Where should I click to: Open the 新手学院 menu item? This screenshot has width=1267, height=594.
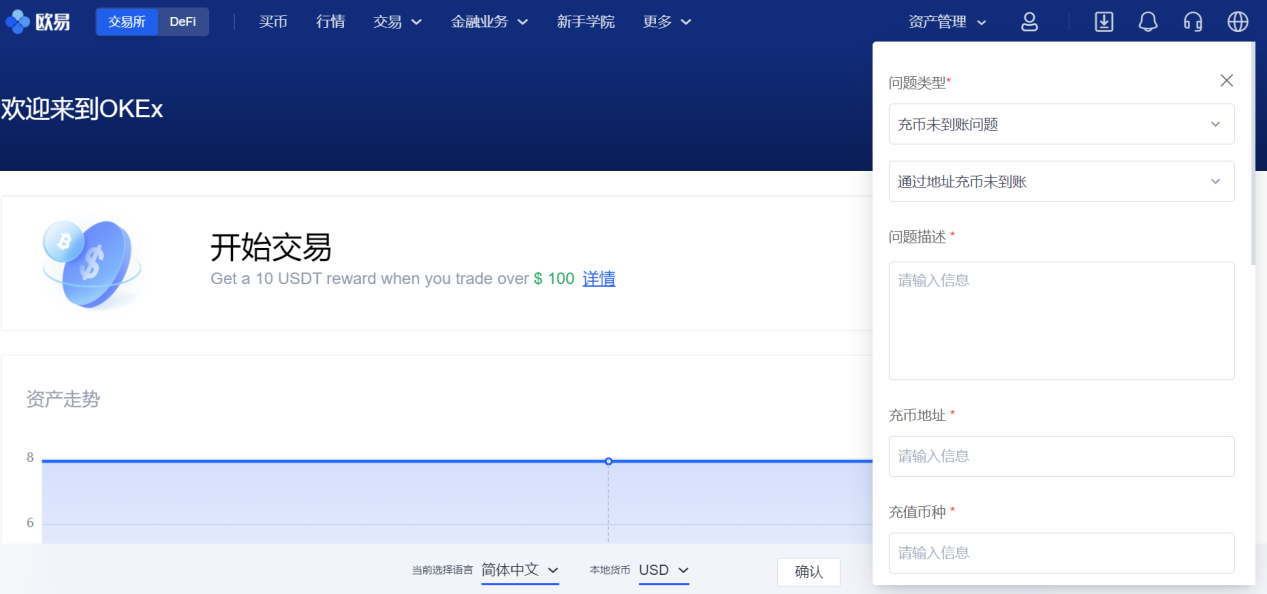tap(586, 22)
